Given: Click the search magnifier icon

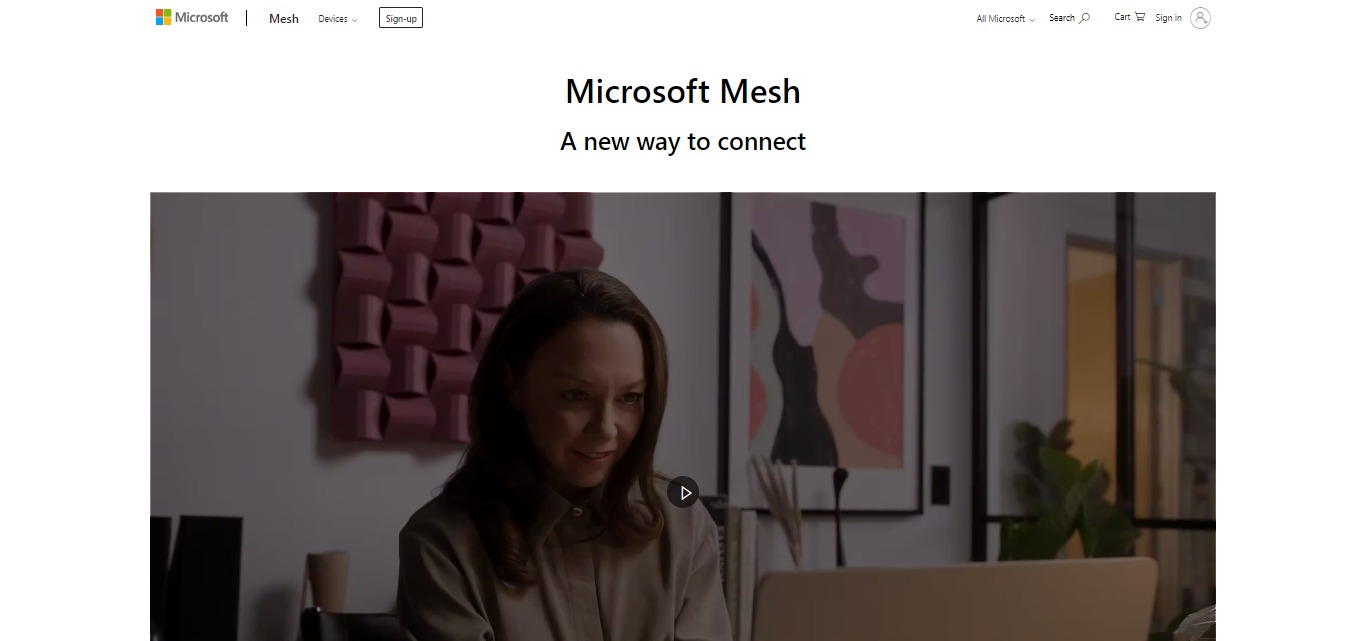Looking at the screenshot, I should pyautogui.click(x=1085, y=18).
